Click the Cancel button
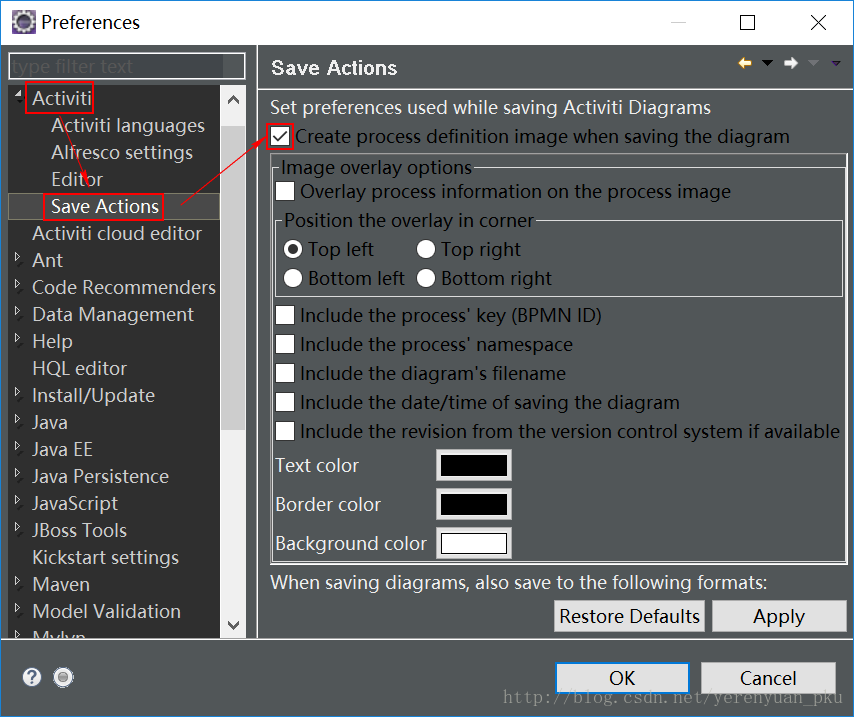 [768, 678]
